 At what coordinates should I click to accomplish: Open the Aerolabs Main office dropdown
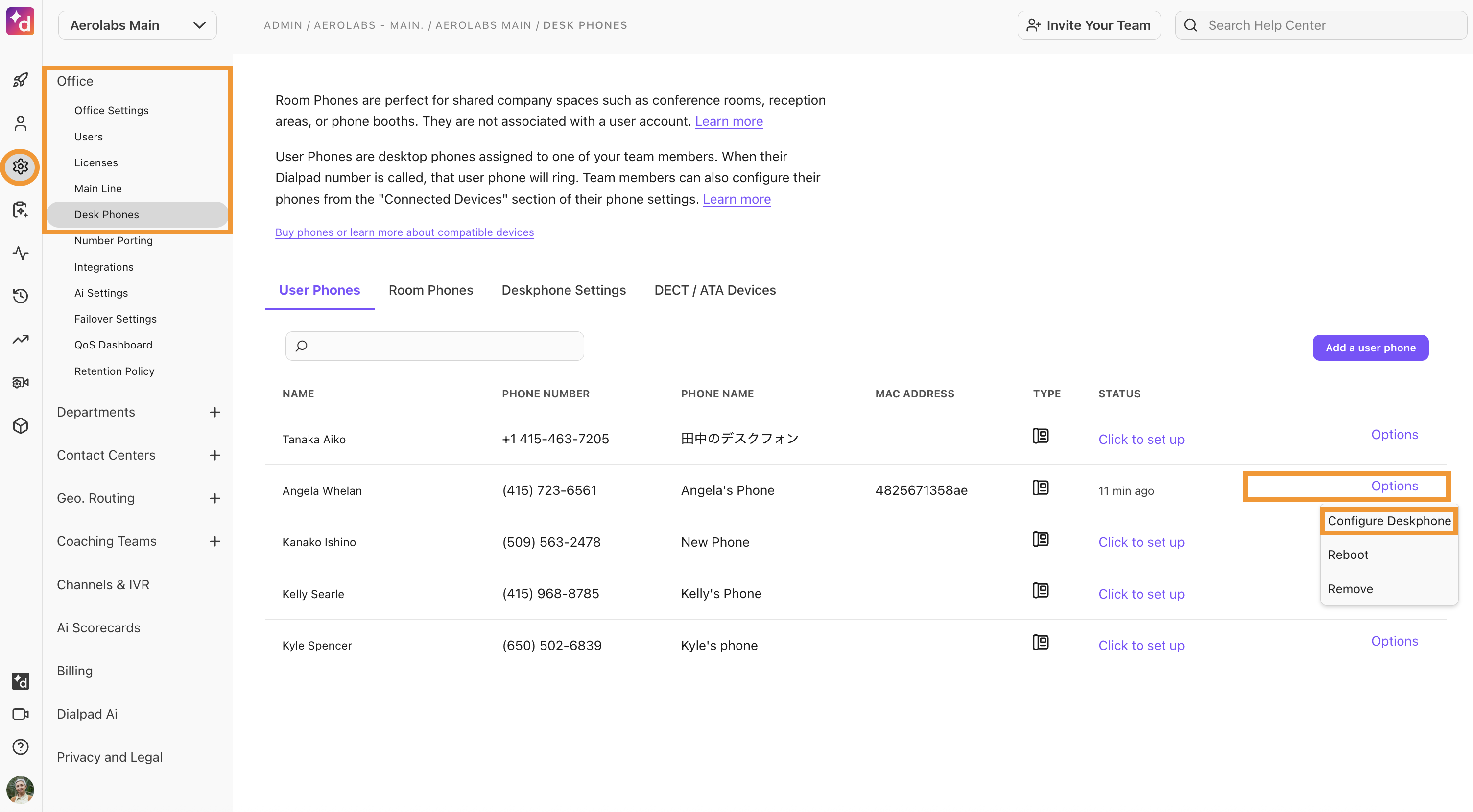click(137, 25)
